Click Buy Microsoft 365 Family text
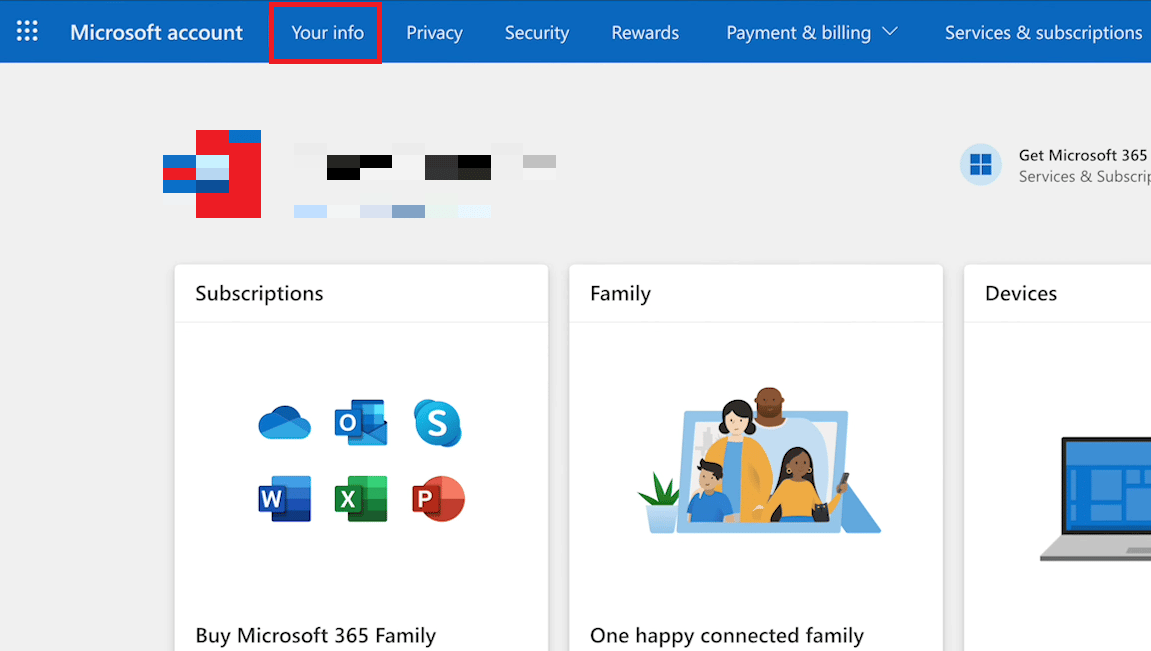1151x651 pixels. coord(316,636)
